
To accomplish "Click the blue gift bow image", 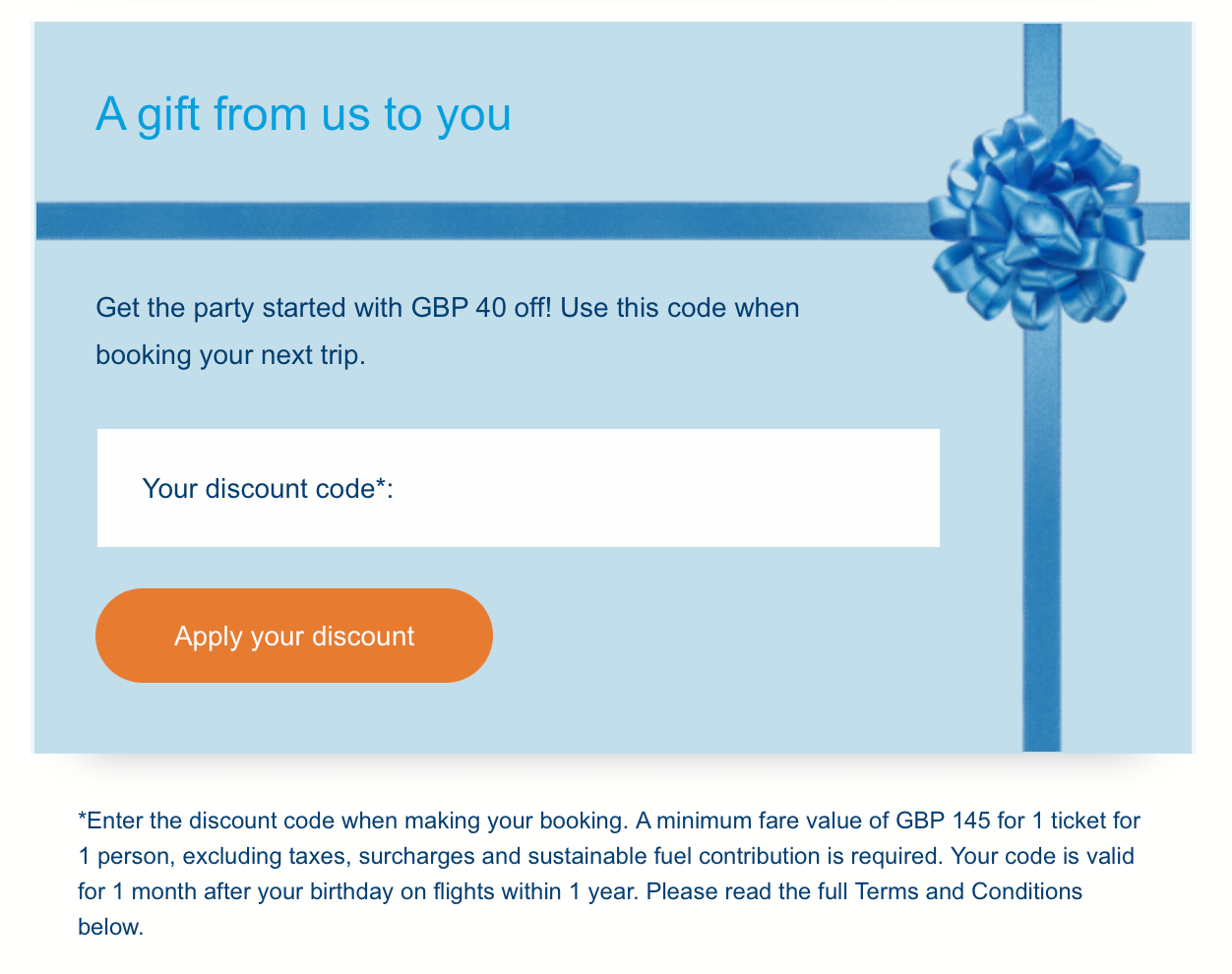I will pos(1037,220).
